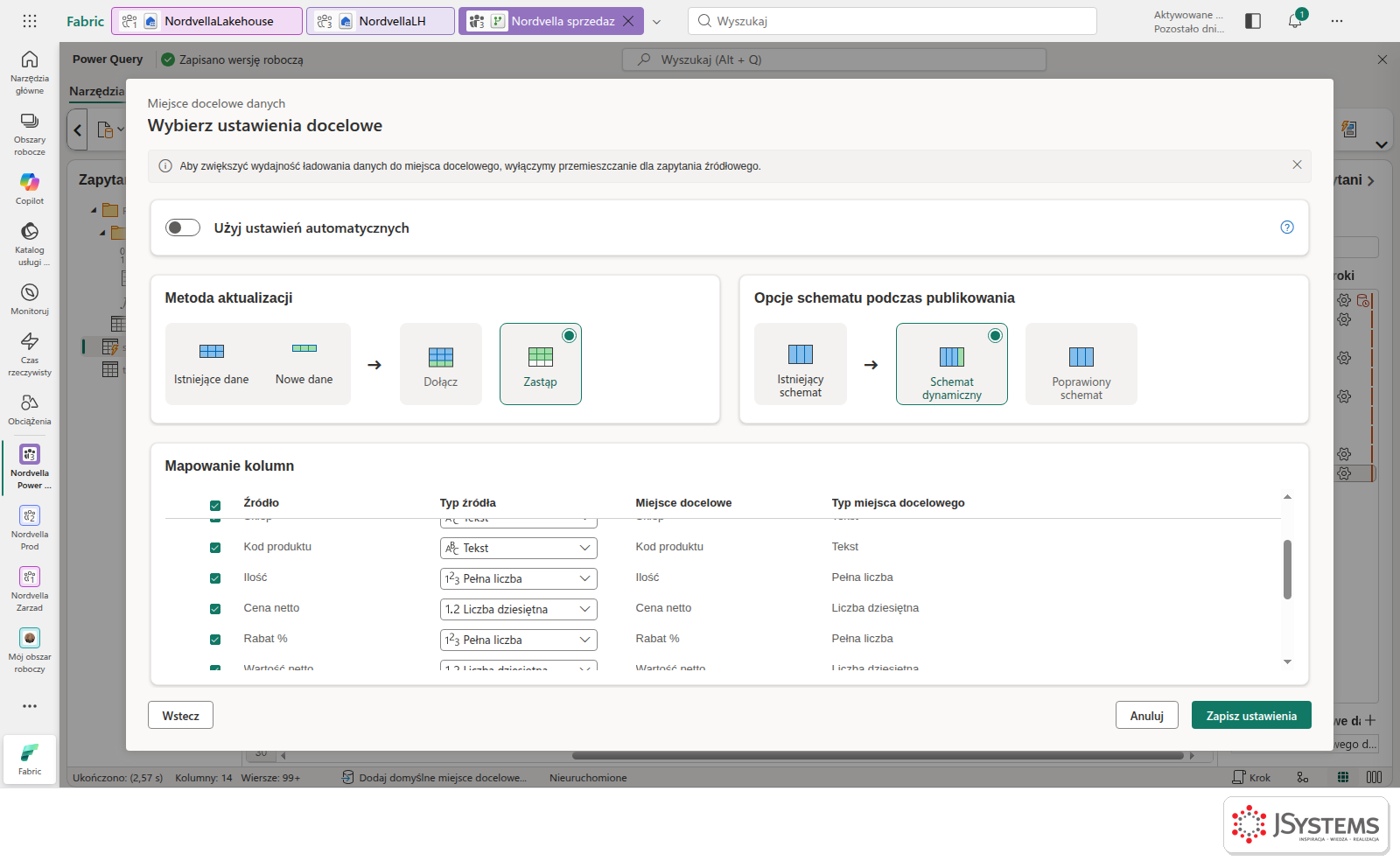
Task: Select Zastąp update method
Action: tap(541, 364)
